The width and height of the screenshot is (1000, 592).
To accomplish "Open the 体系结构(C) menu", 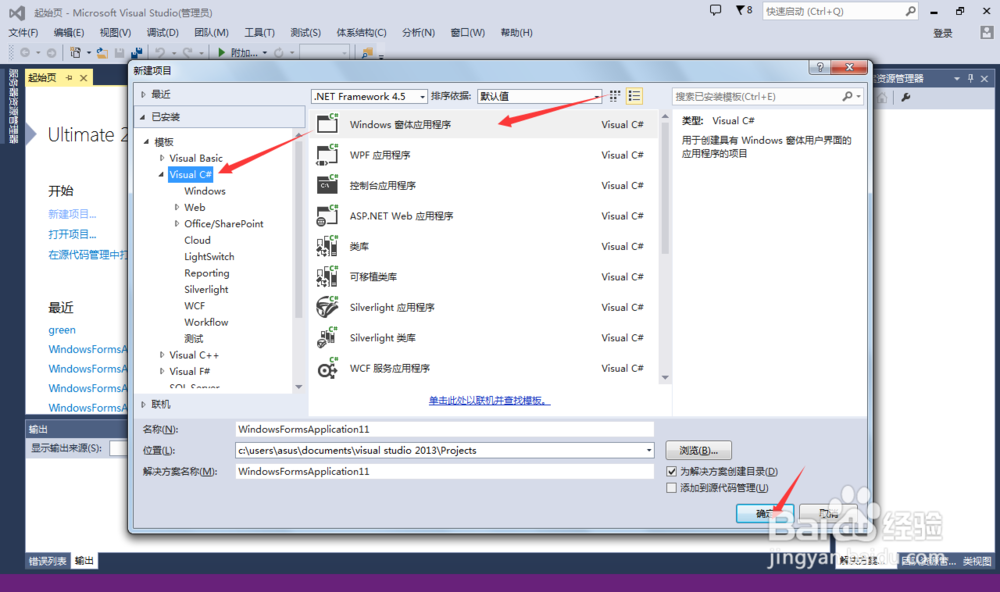I will [x=361, y=33].
